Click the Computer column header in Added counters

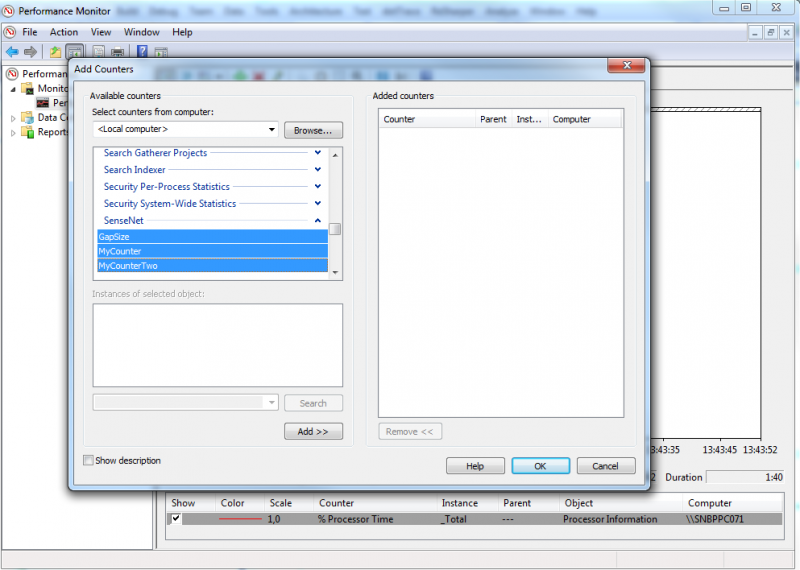click(x=585, y=119)
